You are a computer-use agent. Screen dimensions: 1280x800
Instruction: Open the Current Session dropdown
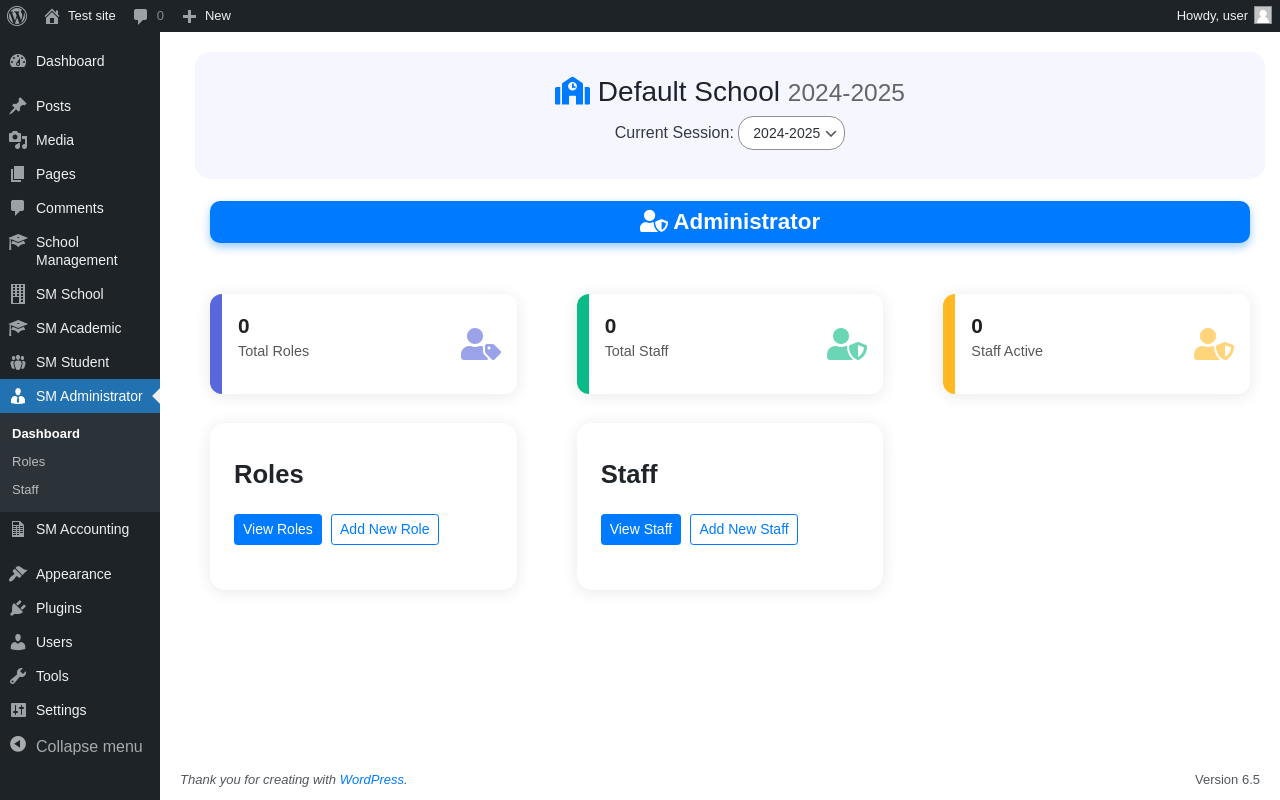tap(791, 133)
